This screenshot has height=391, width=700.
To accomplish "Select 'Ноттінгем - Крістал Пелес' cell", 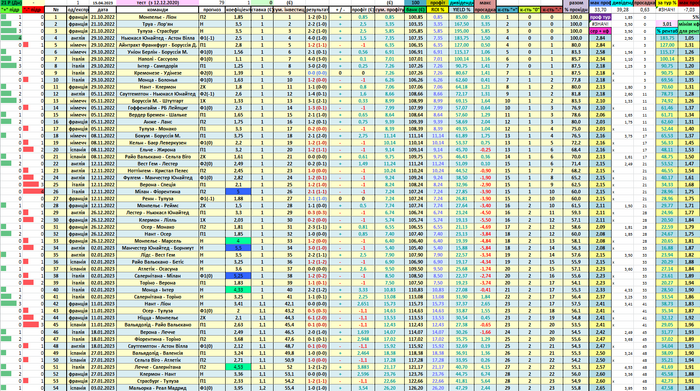I will [158, 171].
